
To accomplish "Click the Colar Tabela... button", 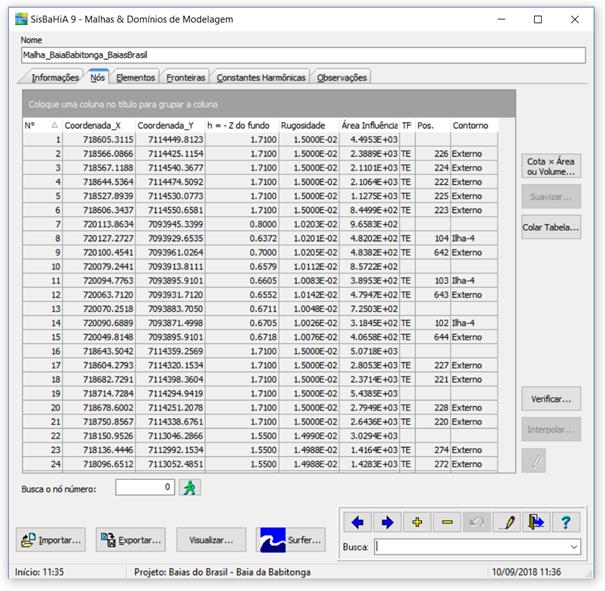I will pyautogui.click(x=551, y=227).
